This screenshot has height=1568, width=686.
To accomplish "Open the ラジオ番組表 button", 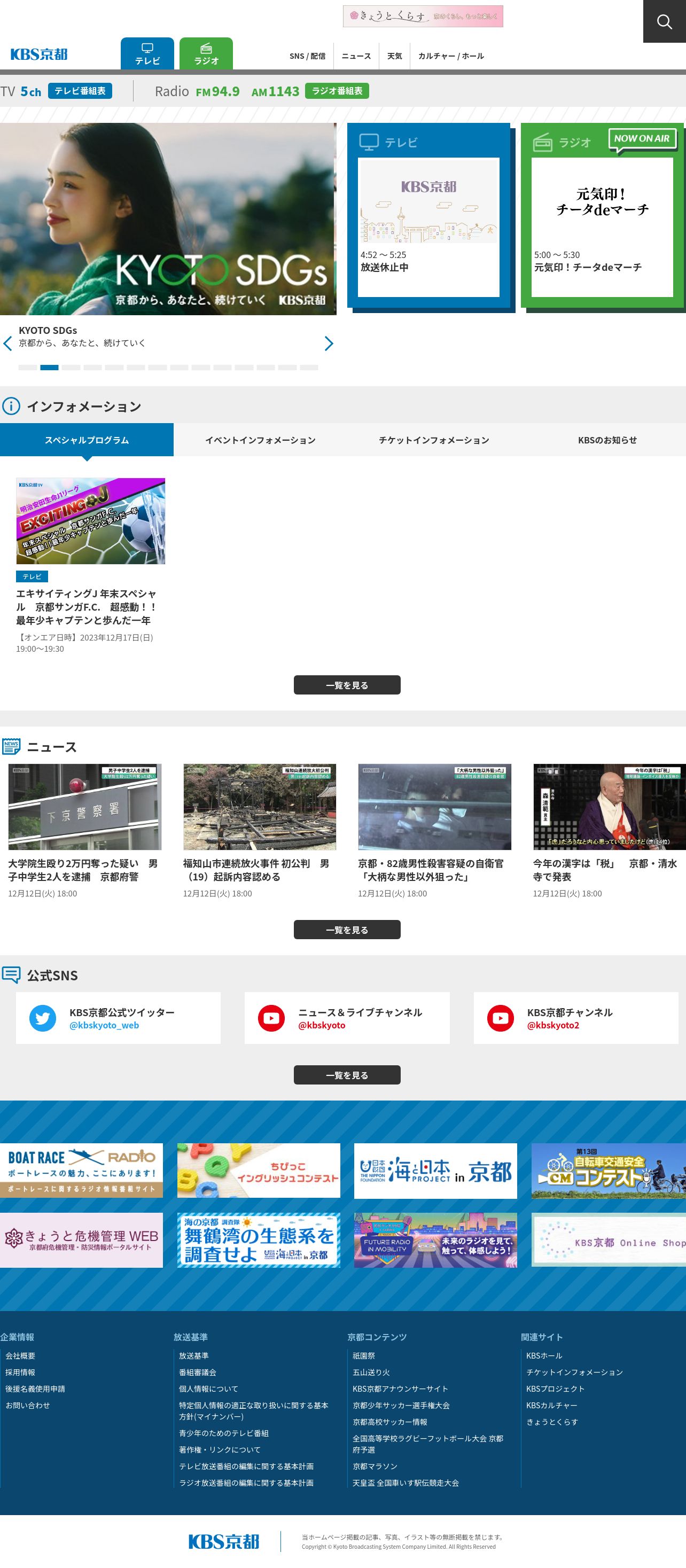I will [x=337, y=91].
